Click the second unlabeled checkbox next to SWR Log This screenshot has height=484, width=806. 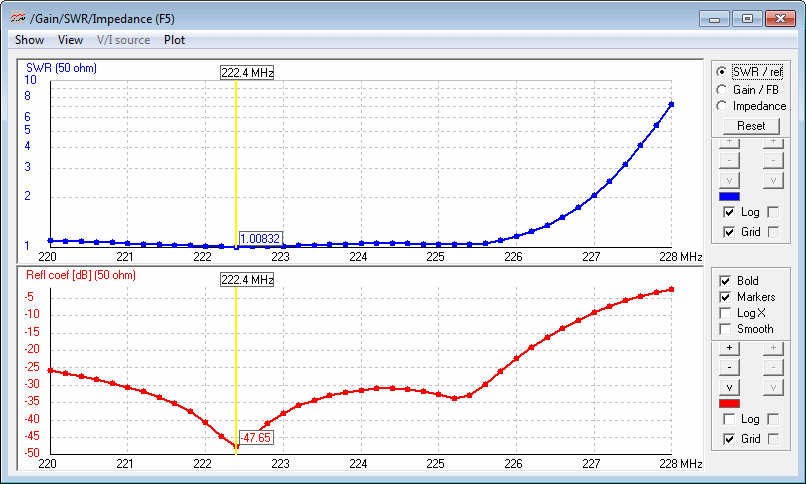click(773, 212)
